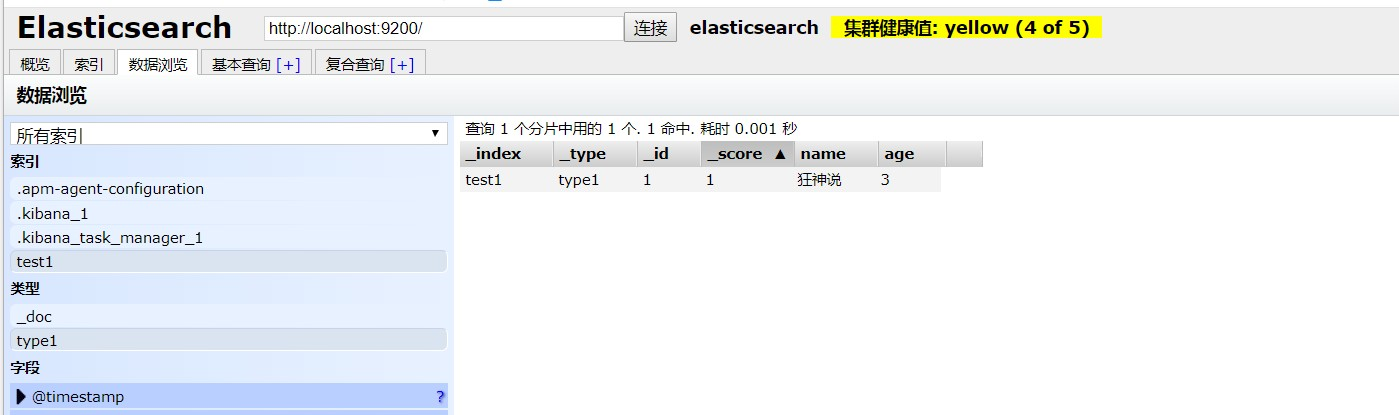Switch to the 索引 tab
Viewport: 1399px width, 415px height.
click(x=89, y=64)
